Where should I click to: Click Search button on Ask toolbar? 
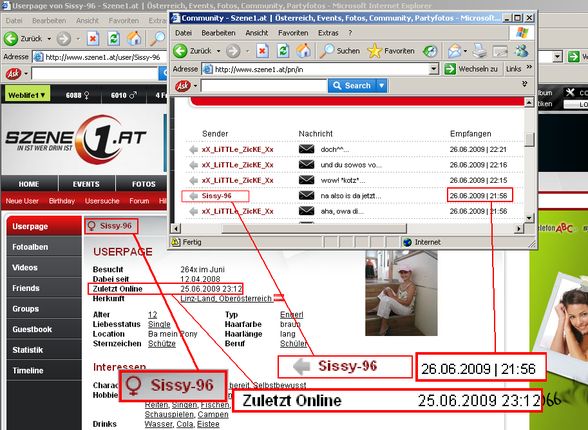[x=352, y=85]
